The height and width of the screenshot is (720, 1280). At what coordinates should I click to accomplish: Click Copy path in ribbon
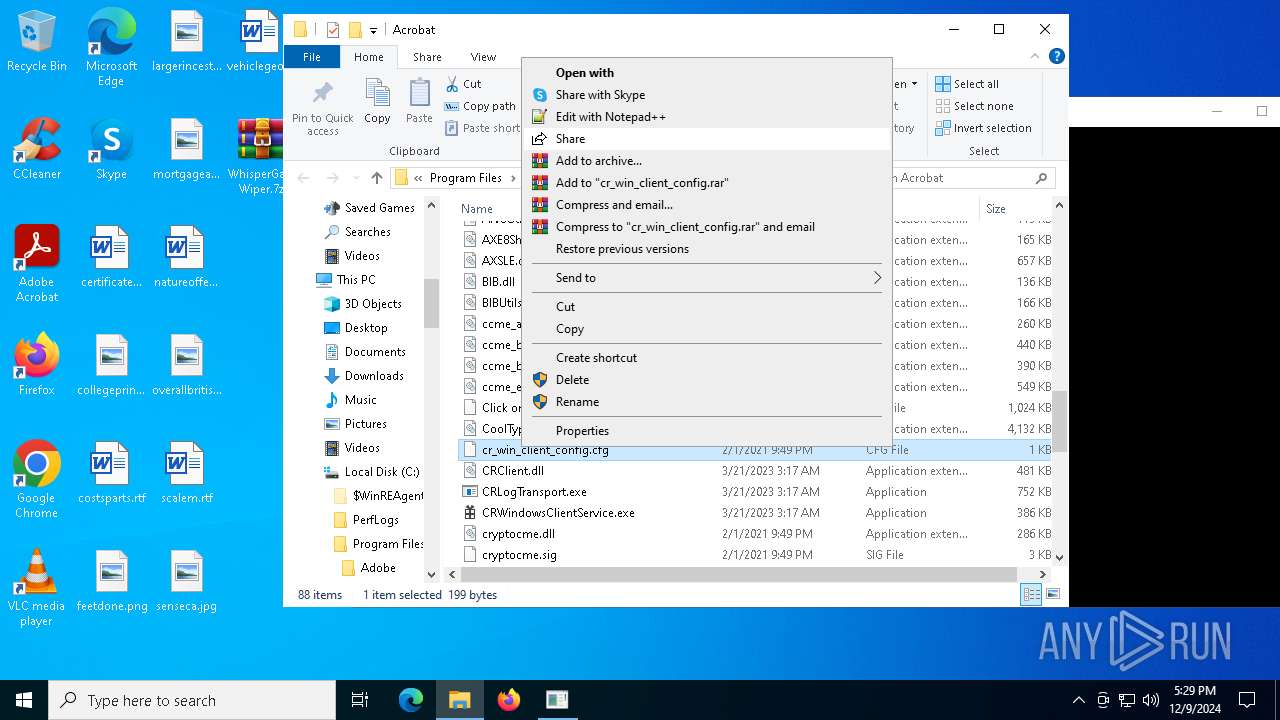[x=480, y=106]
